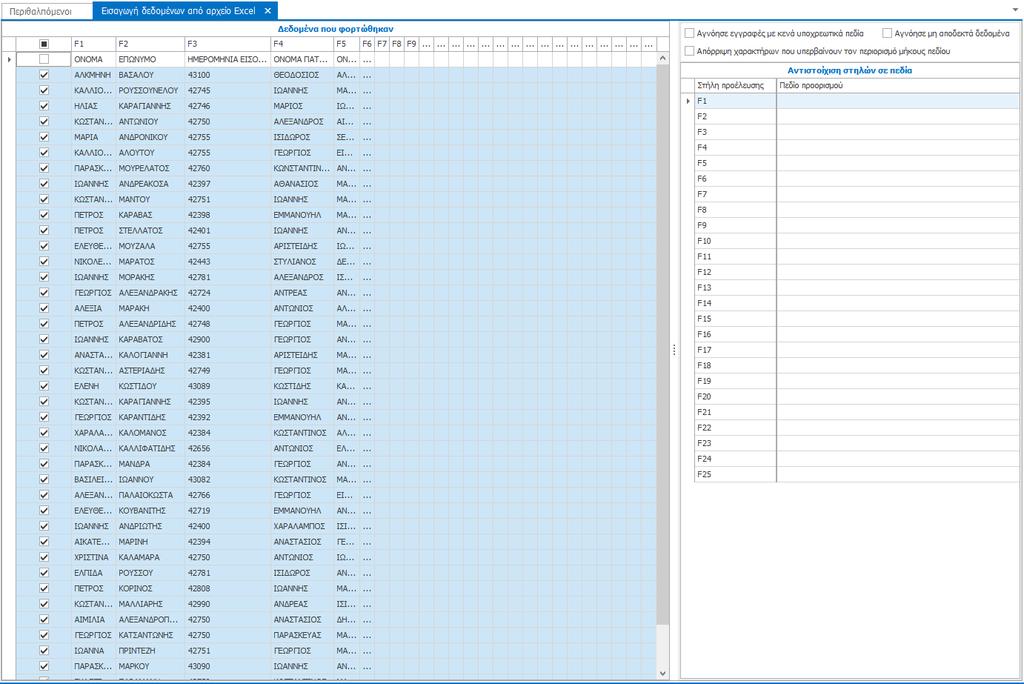
Task: Uncheck the row checkbox for ΧΡΙΣΤΙΝΑ ΚΑΛΑΜΑΡΑ
Action: (x=44, y=557)
